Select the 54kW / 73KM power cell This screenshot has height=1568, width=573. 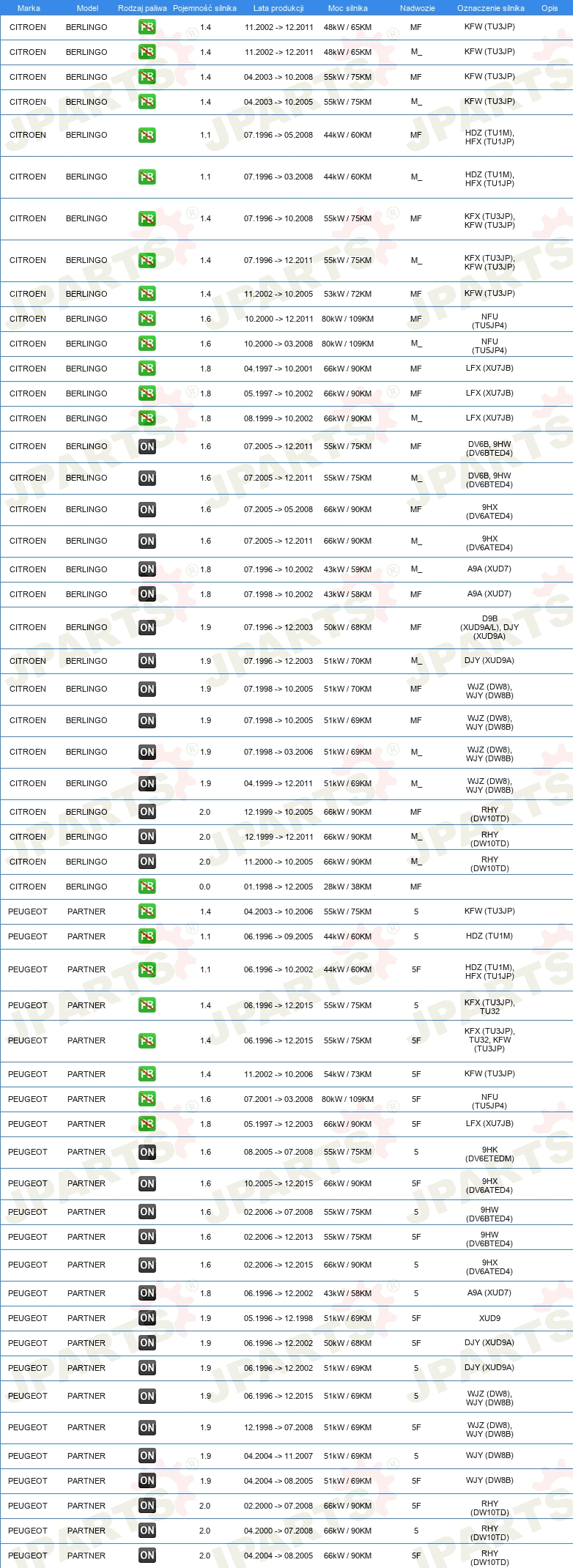point(348,1074)
